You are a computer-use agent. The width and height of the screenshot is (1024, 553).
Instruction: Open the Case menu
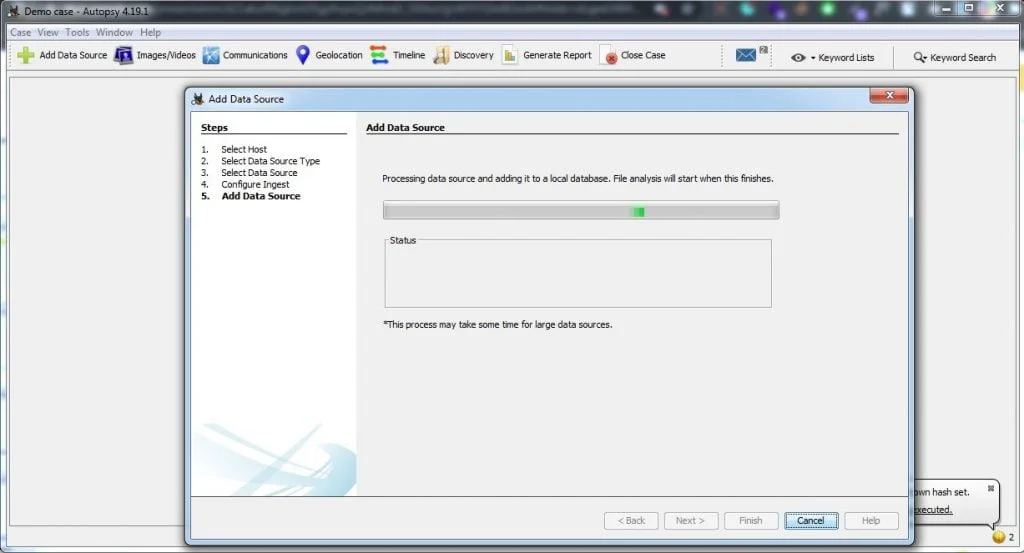point(20,32)
